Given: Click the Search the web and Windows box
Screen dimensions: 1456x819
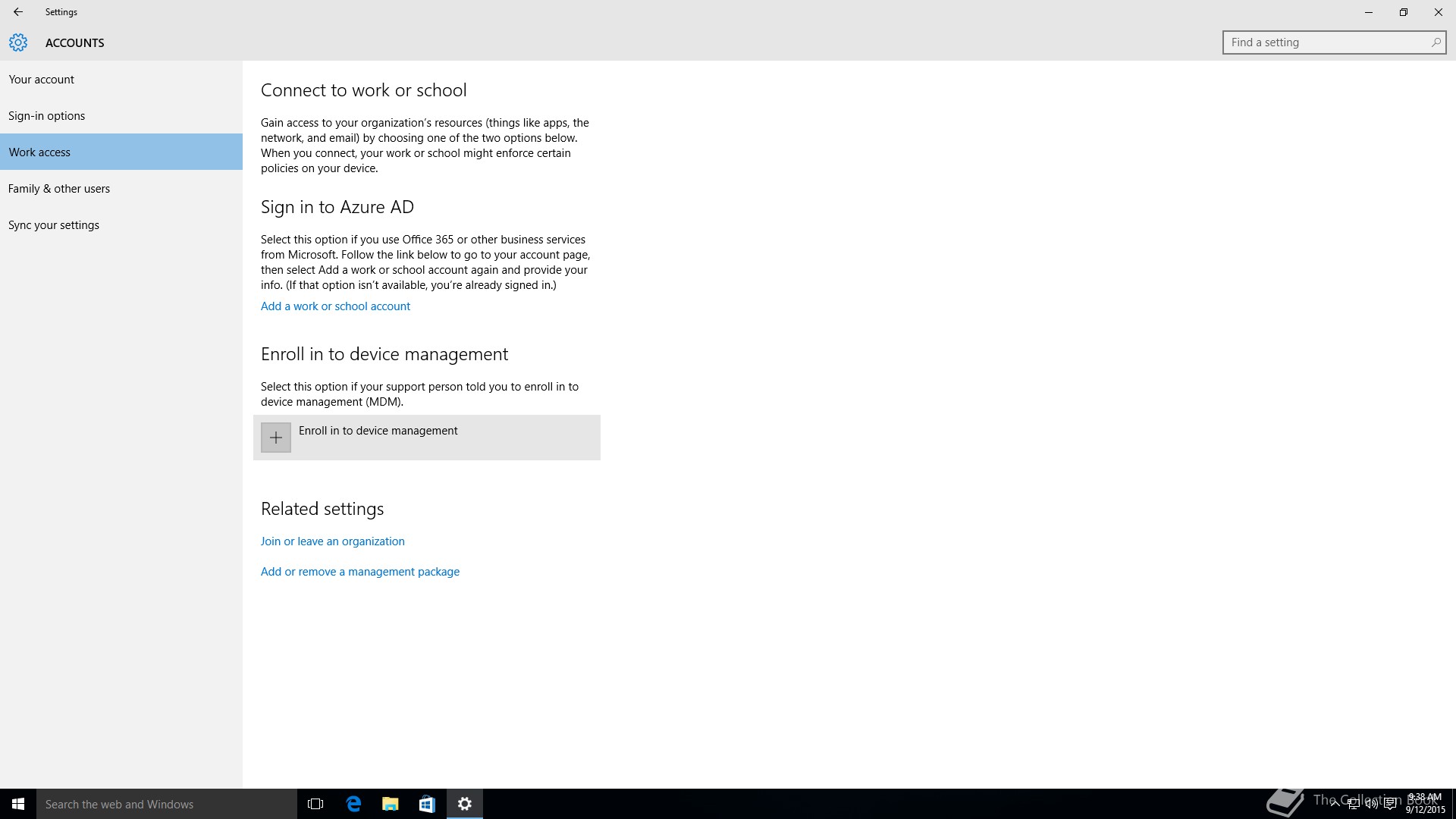Looking at the screenshot, I should [x=167, y=804].
